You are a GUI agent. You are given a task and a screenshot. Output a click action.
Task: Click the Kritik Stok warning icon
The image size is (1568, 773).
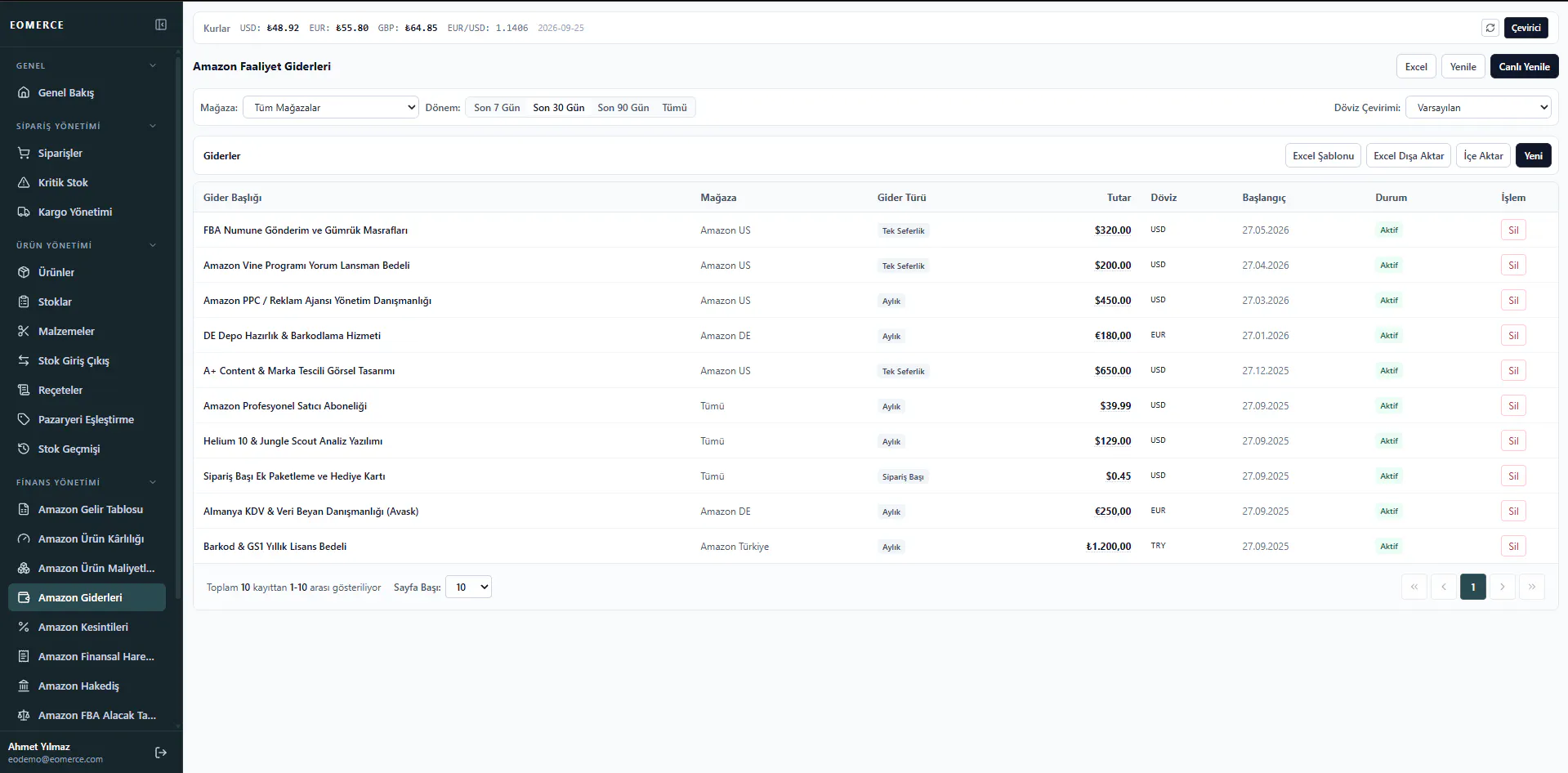24,182
